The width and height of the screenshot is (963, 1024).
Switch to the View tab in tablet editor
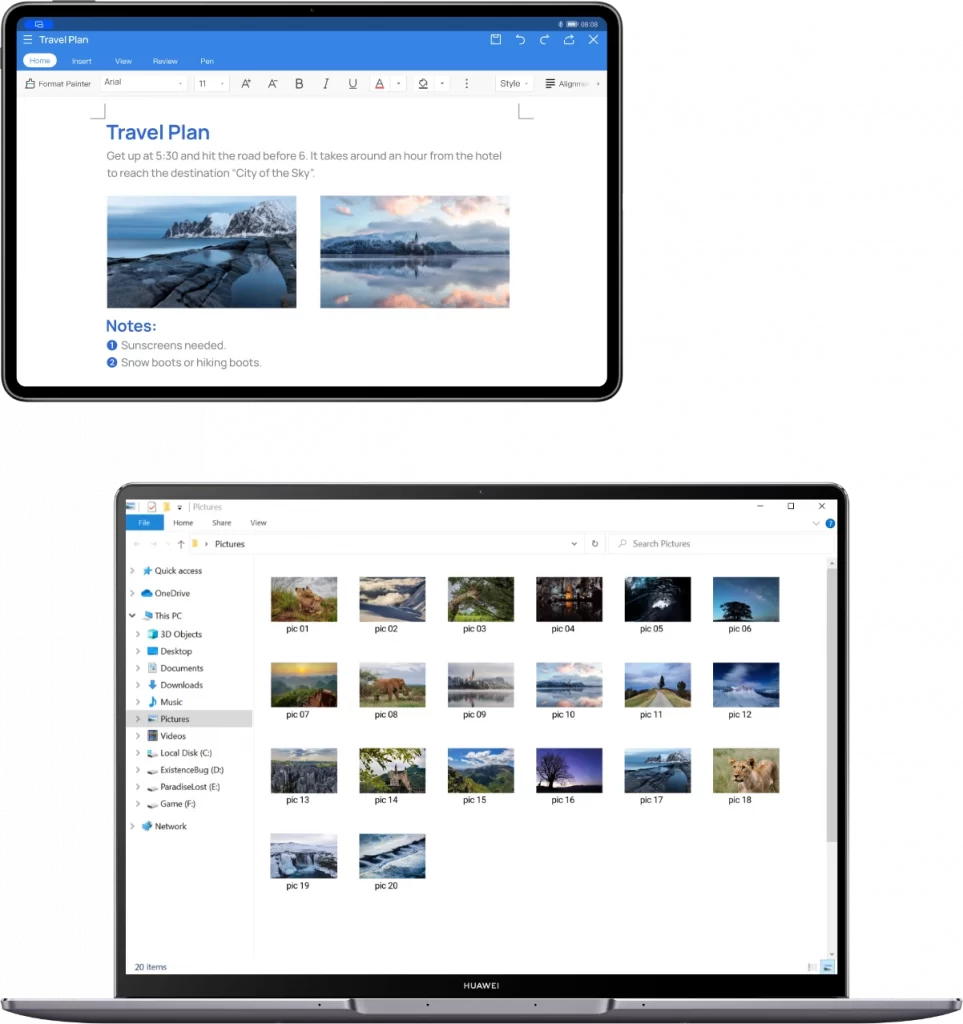pos(123,61)
